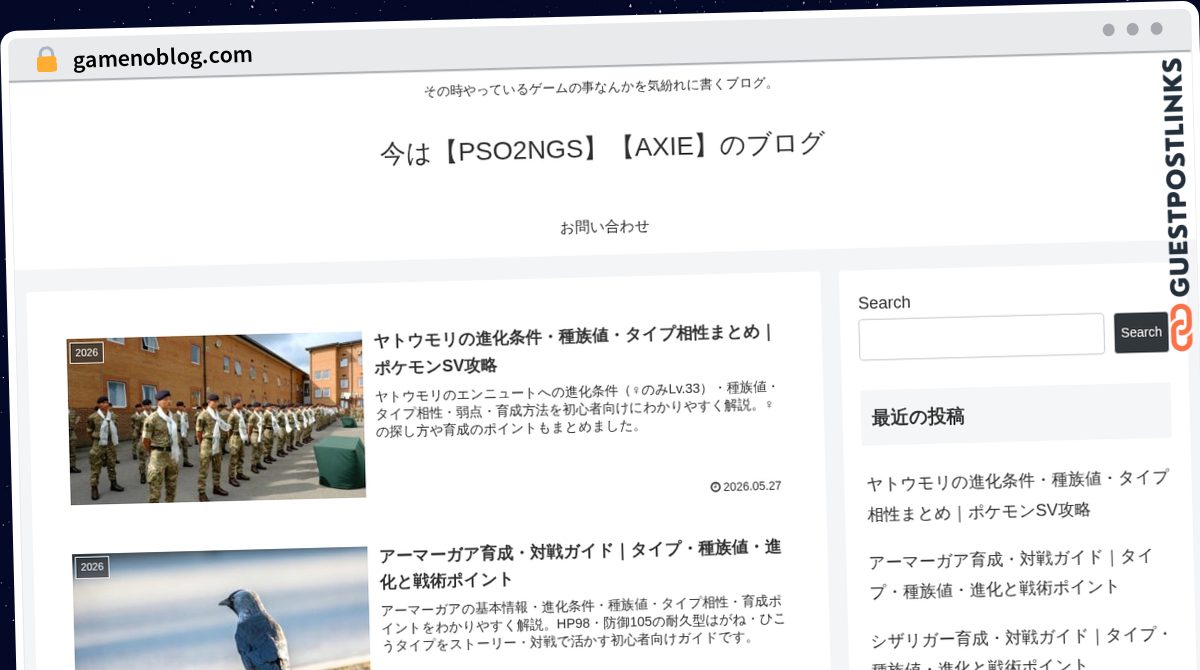Click the orange padlock icon beside the URL
The height and width of the screenshot is (670, 1200).
point(46,60)
